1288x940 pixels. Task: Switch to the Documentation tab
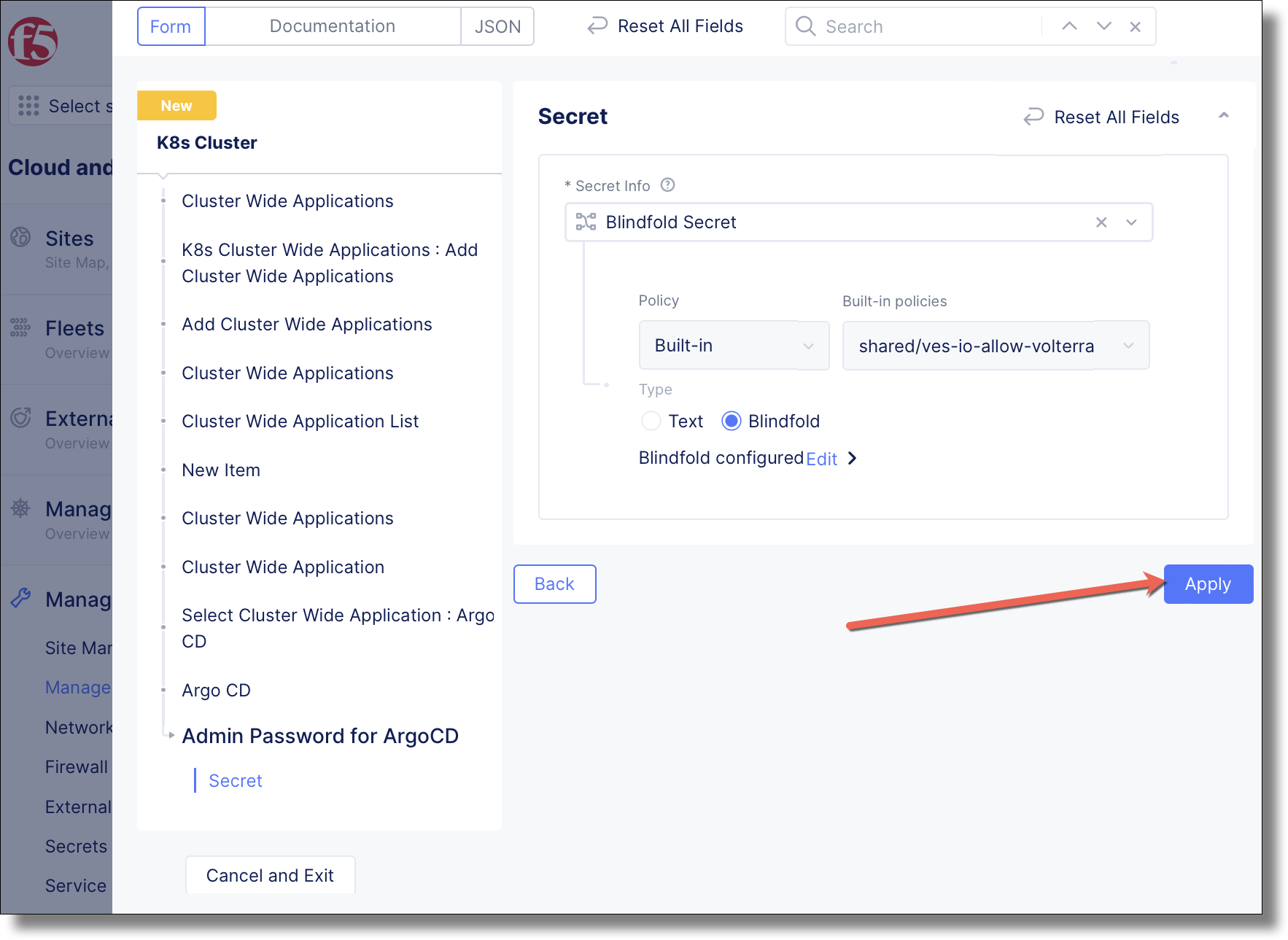tap(333, 26)
